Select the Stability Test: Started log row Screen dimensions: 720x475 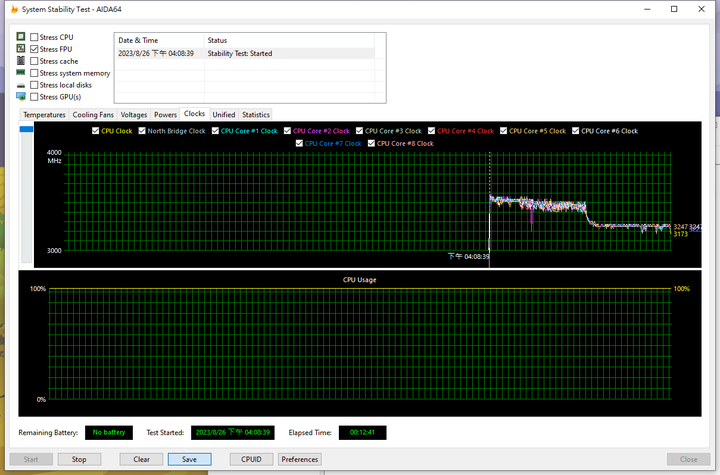pos(245,53)
